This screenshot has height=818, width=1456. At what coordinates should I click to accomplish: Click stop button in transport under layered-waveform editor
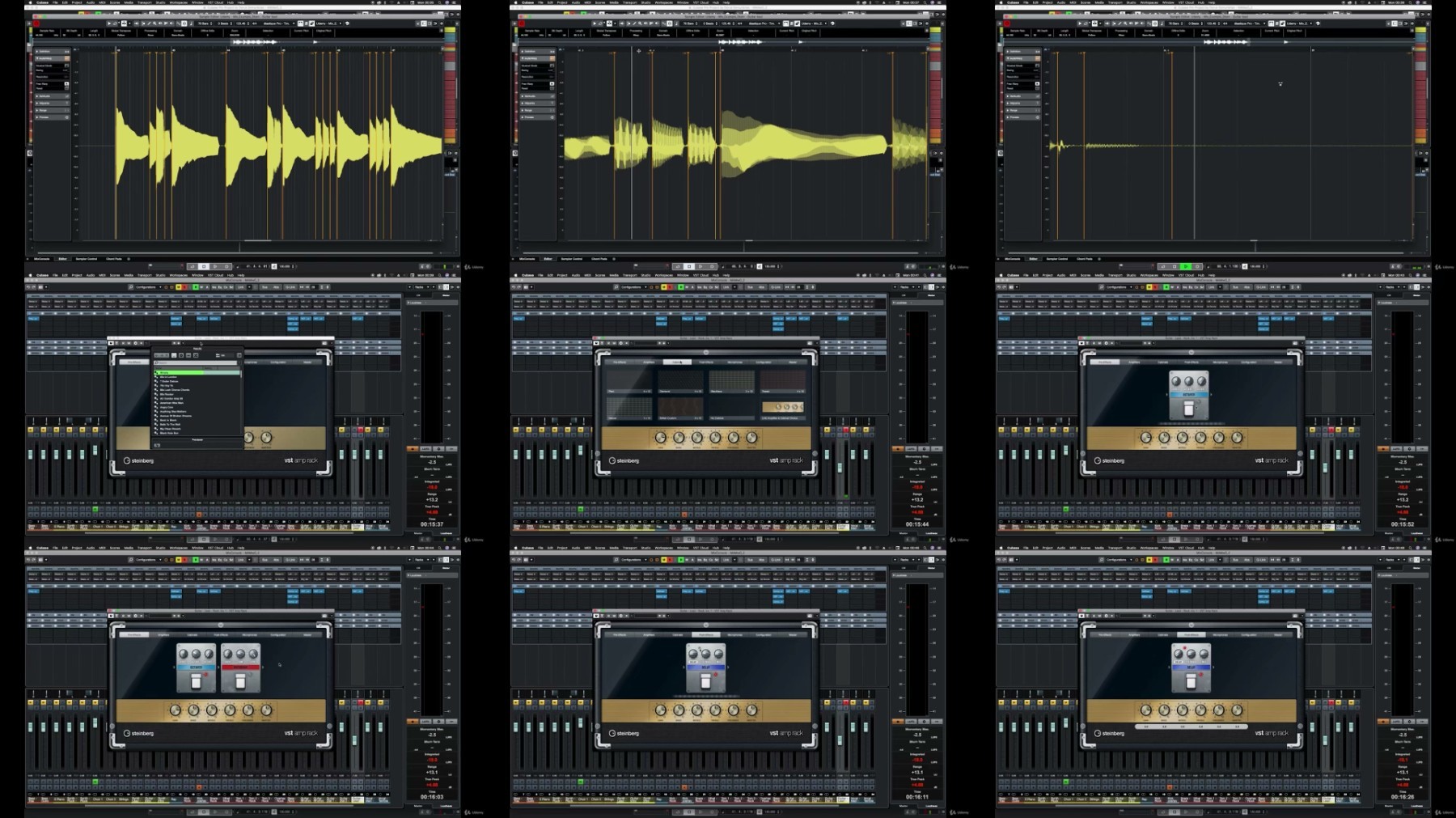click(689, 266)
